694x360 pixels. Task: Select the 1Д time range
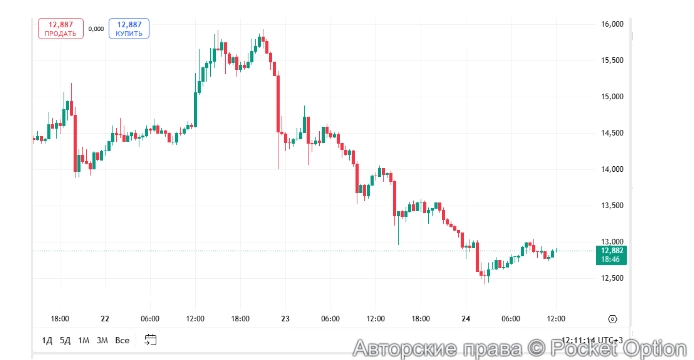point(46,340)
